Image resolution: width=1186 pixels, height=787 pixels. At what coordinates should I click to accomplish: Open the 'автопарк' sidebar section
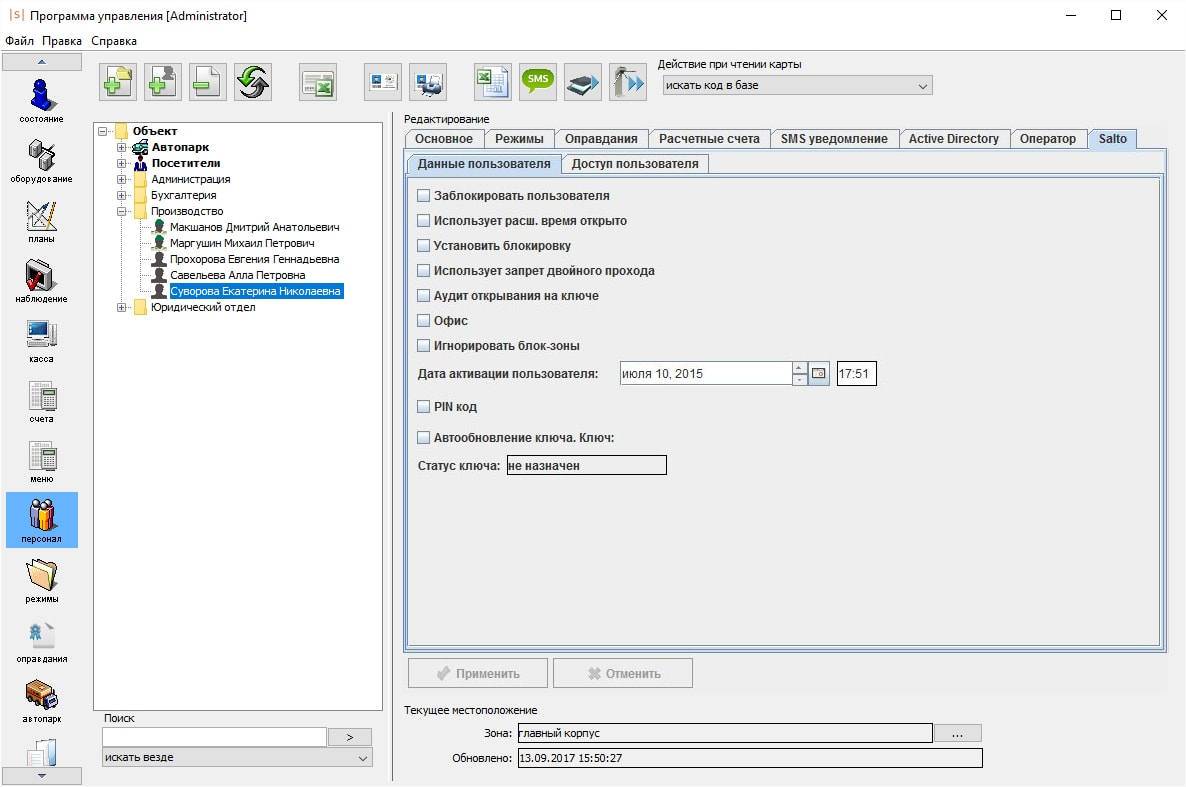pyautogui.click(x=41, y=698)
